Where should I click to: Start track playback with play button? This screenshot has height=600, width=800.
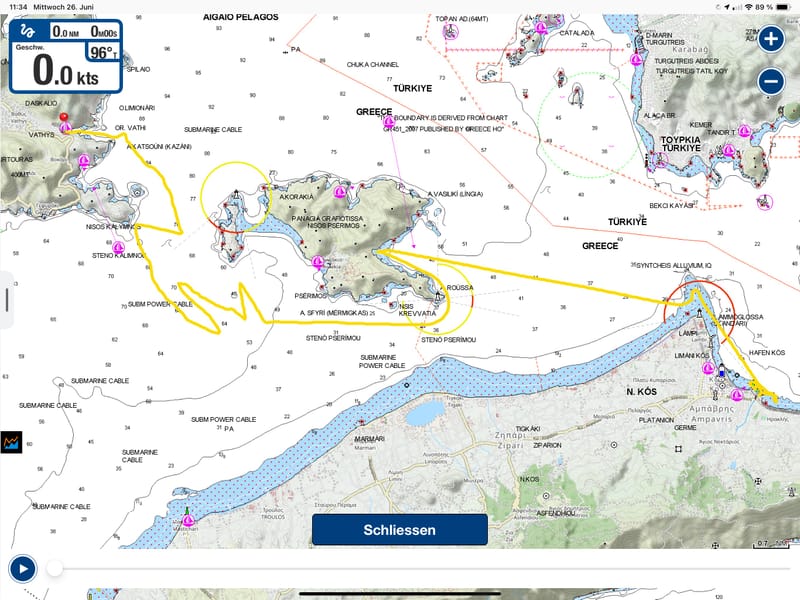coord(22,569)
